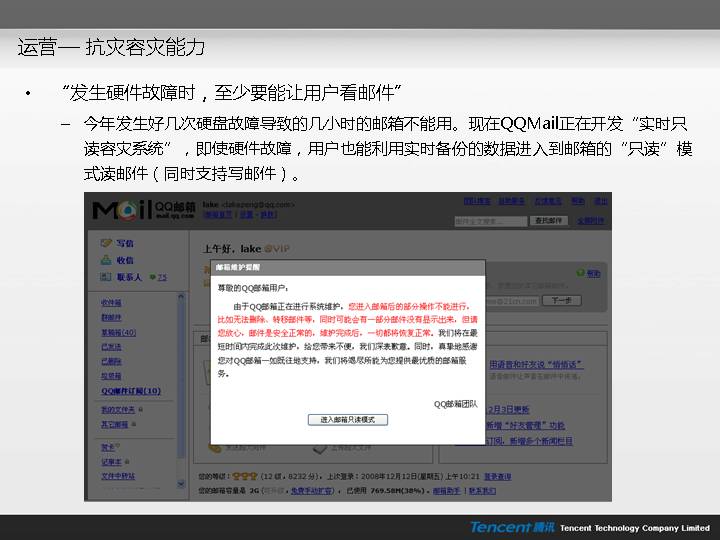Screen dimensions: 720x540
Task: Open 收件箱 inbox folder in sidebar
Action: [x=111, y=302]
